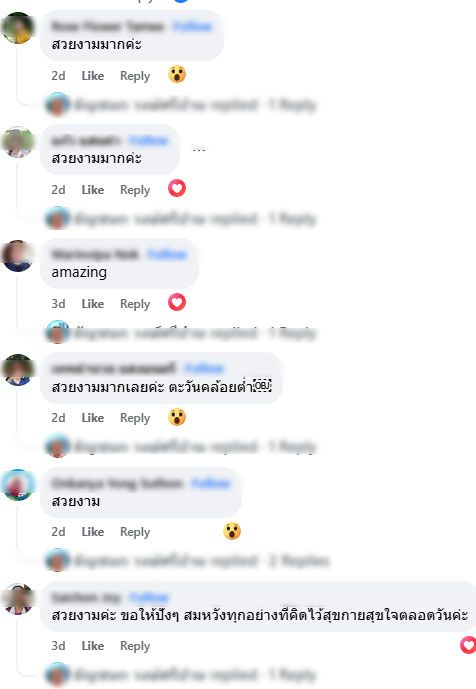Click the wow reaction emoji under first comment

point(177,74)
